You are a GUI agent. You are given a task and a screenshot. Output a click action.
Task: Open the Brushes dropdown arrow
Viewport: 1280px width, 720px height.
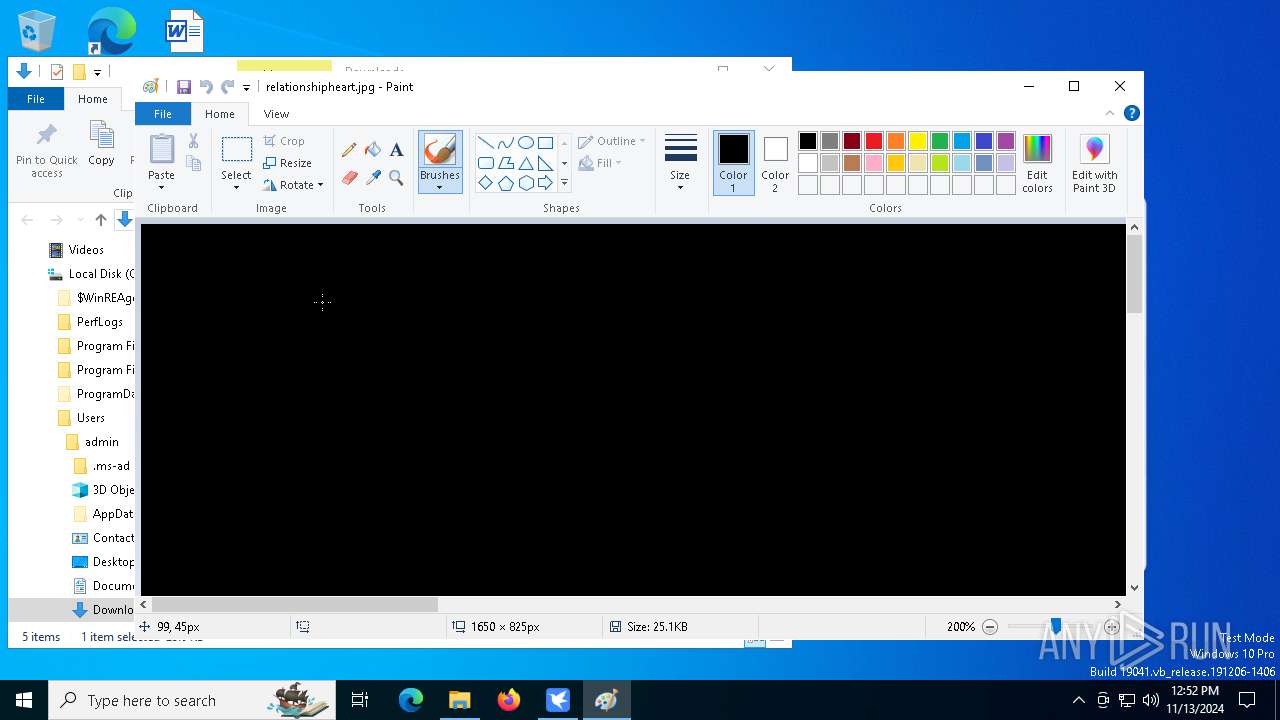click(440, 188)
